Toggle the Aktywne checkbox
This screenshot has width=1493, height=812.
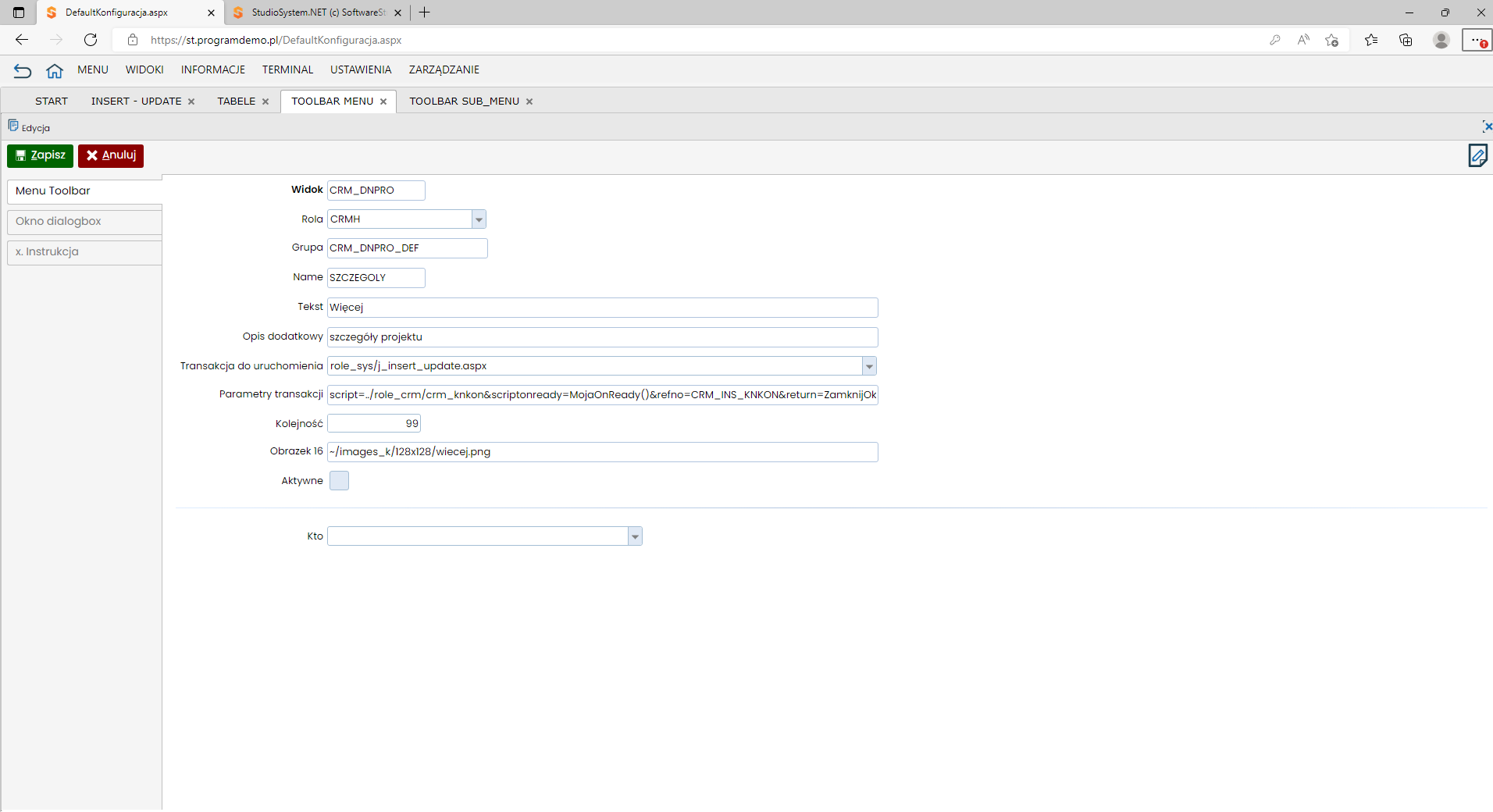pyautogui.click(x=339, y=481)
